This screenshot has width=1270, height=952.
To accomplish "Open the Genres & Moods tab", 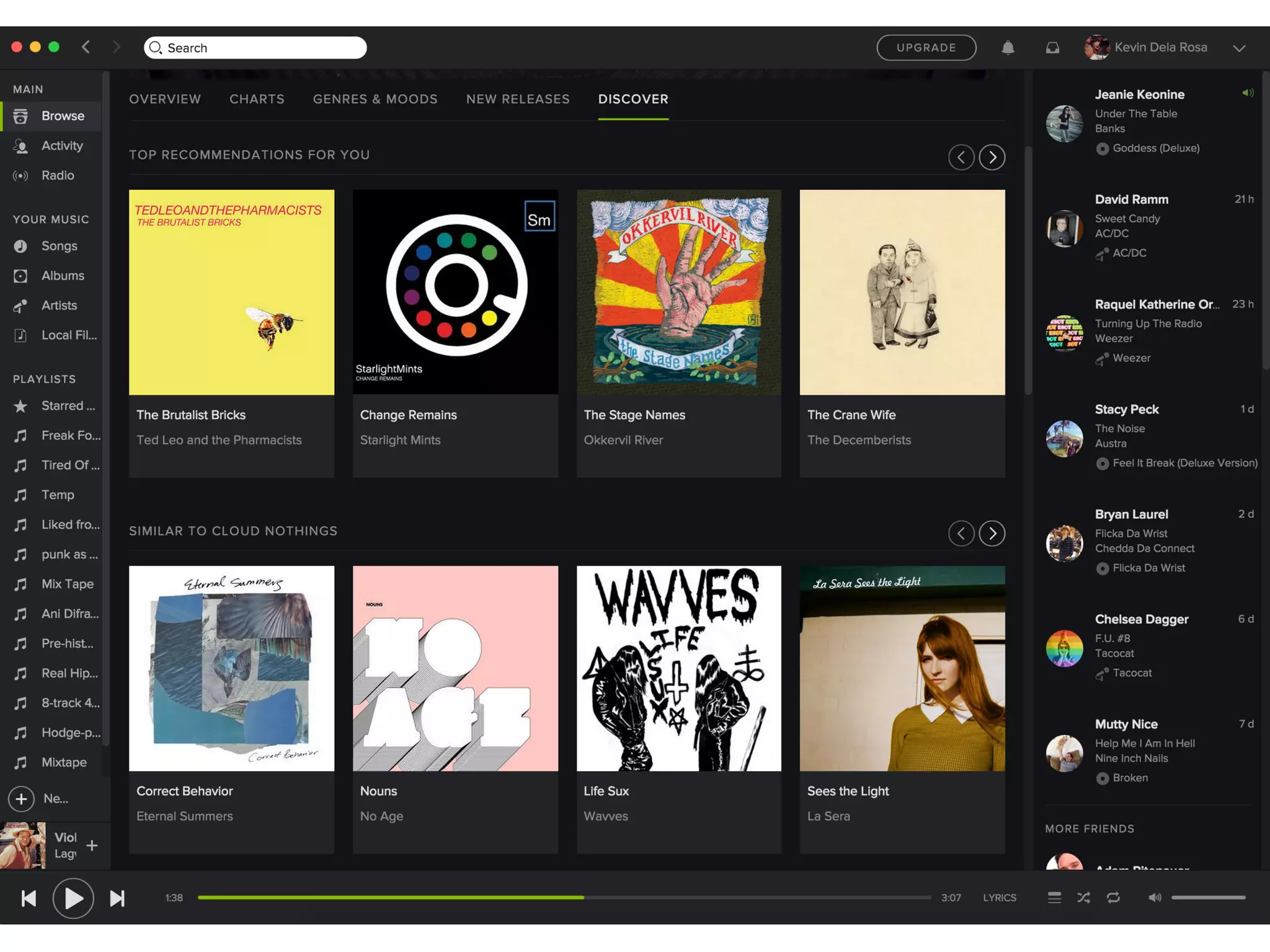I will 375,99.
